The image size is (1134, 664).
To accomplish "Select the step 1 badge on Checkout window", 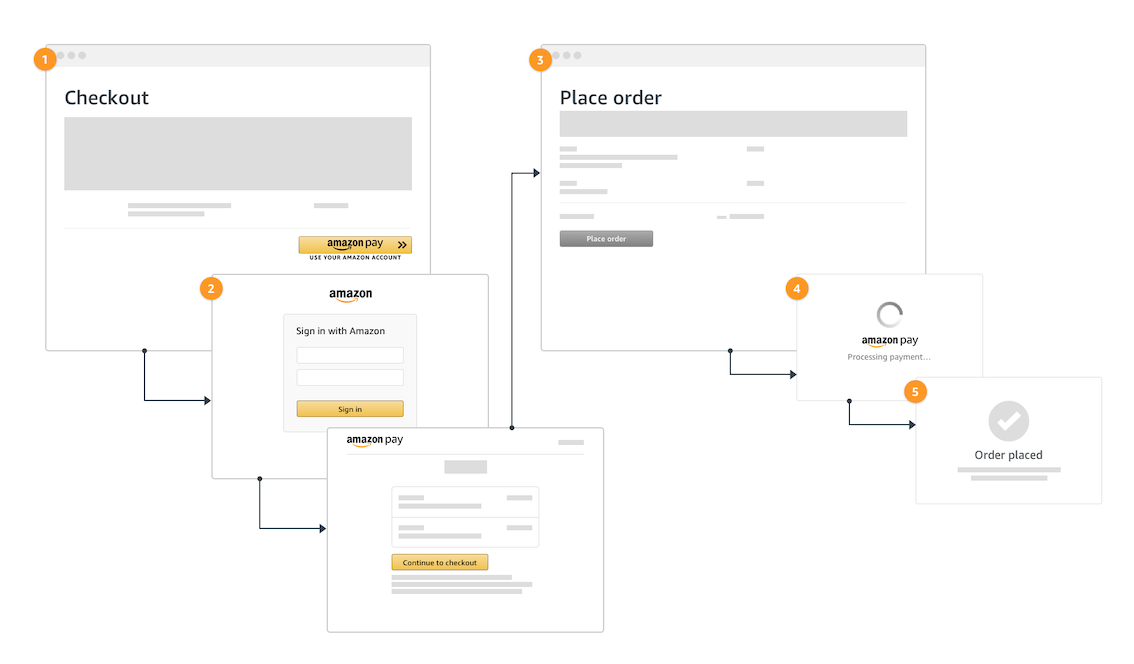I will point(45,59).
